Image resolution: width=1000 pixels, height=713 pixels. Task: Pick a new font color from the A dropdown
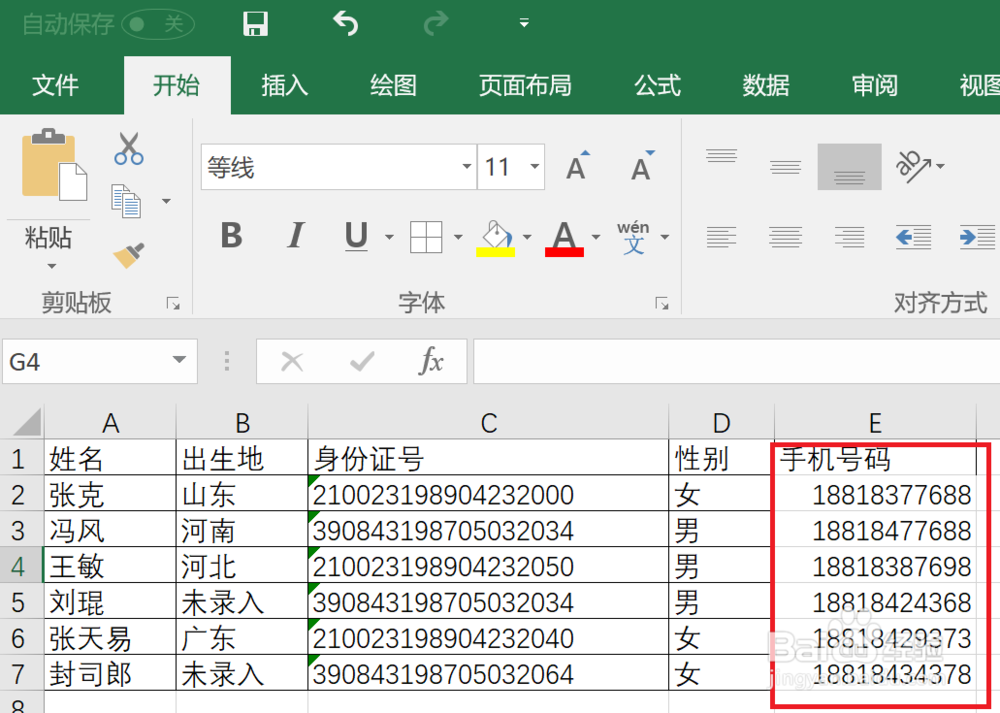pos(596,237)
